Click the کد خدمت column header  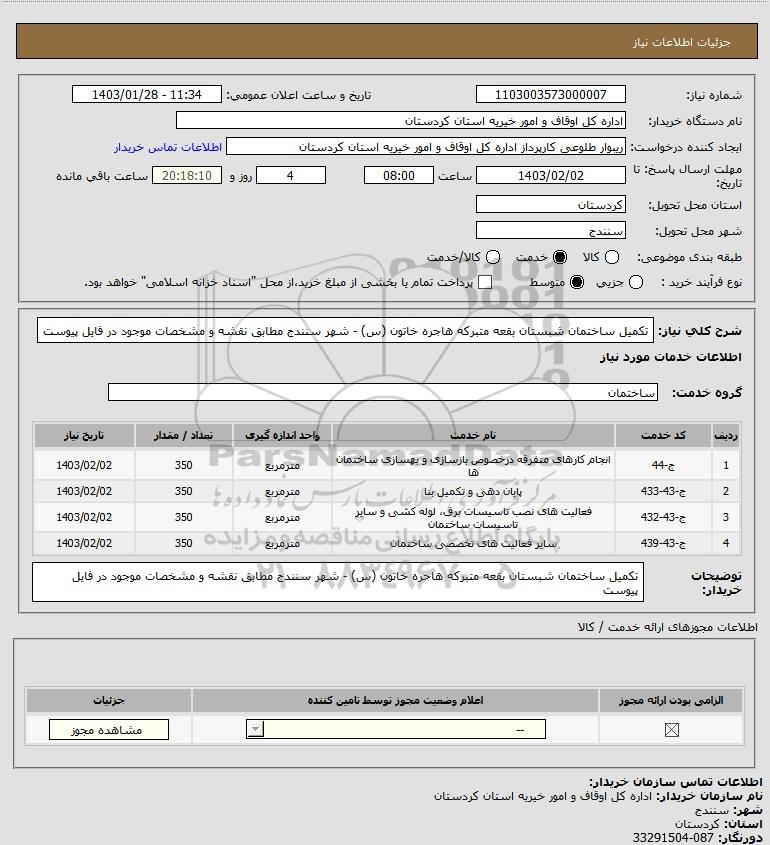tap(663, 435)
